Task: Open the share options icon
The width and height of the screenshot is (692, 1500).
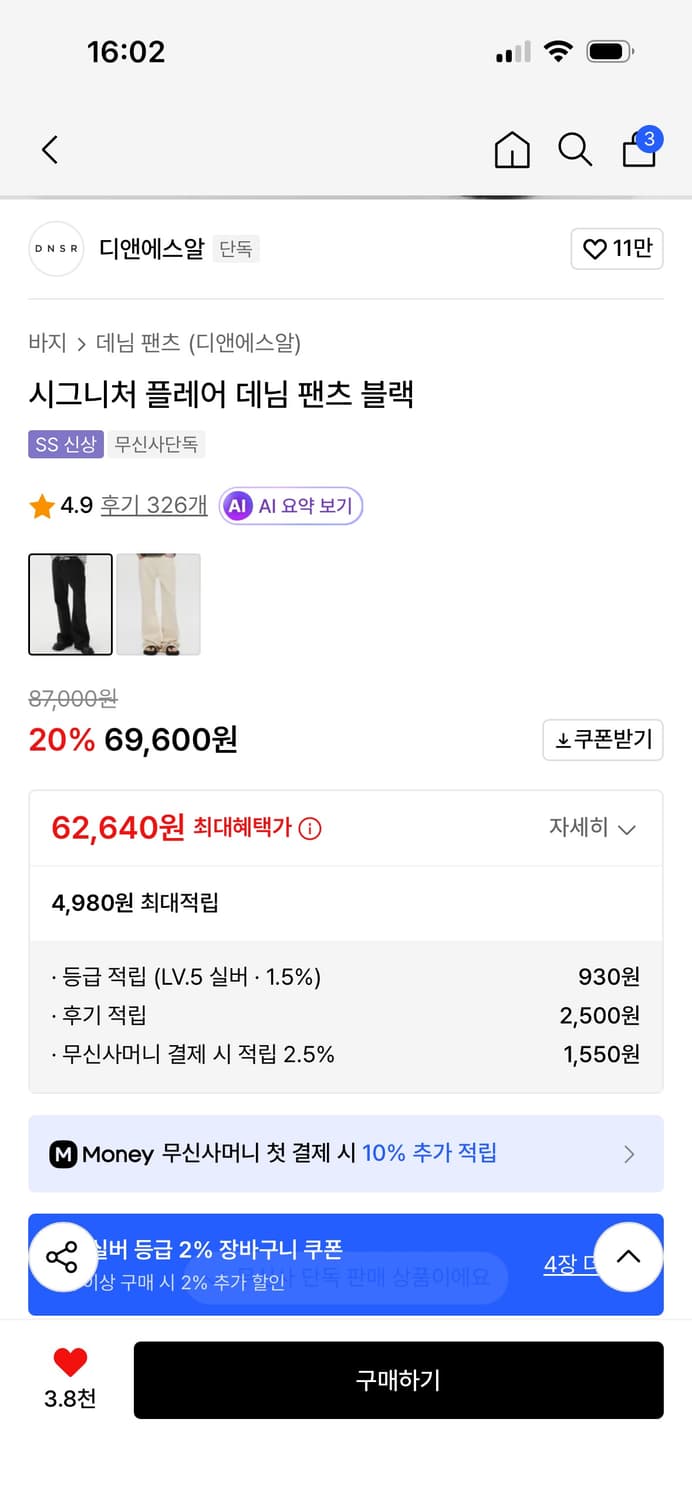Action: point(62,1257)
